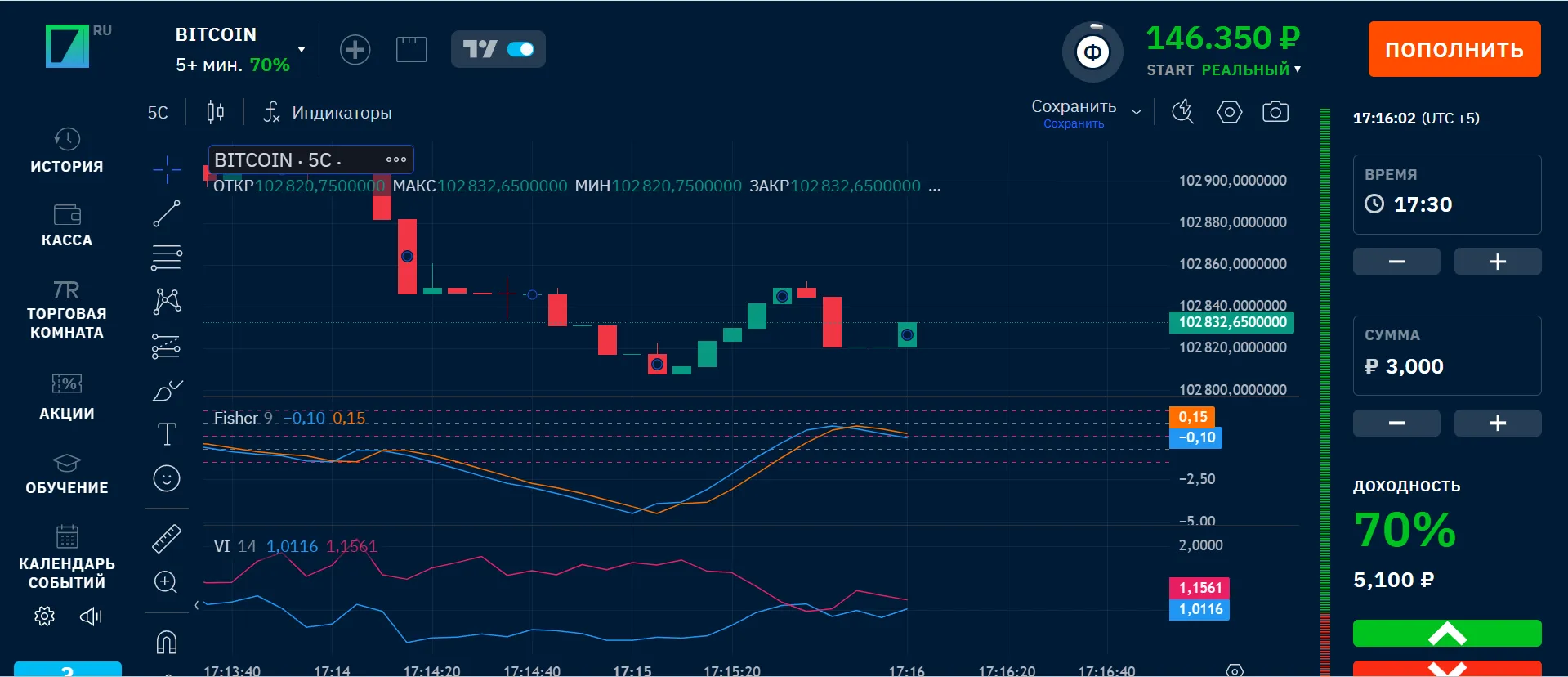Click the Пополнить deposit button
The width and height of the screenshot is (1568, 677).
coord(1454,50)
